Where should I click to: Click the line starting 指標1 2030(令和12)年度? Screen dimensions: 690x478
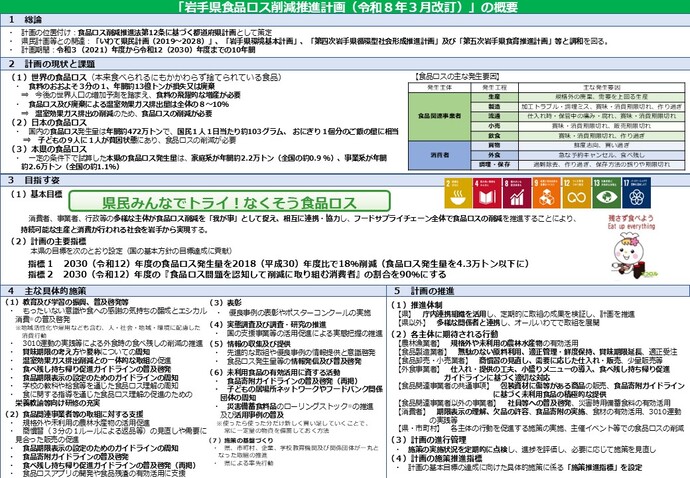tap(278, 264)
